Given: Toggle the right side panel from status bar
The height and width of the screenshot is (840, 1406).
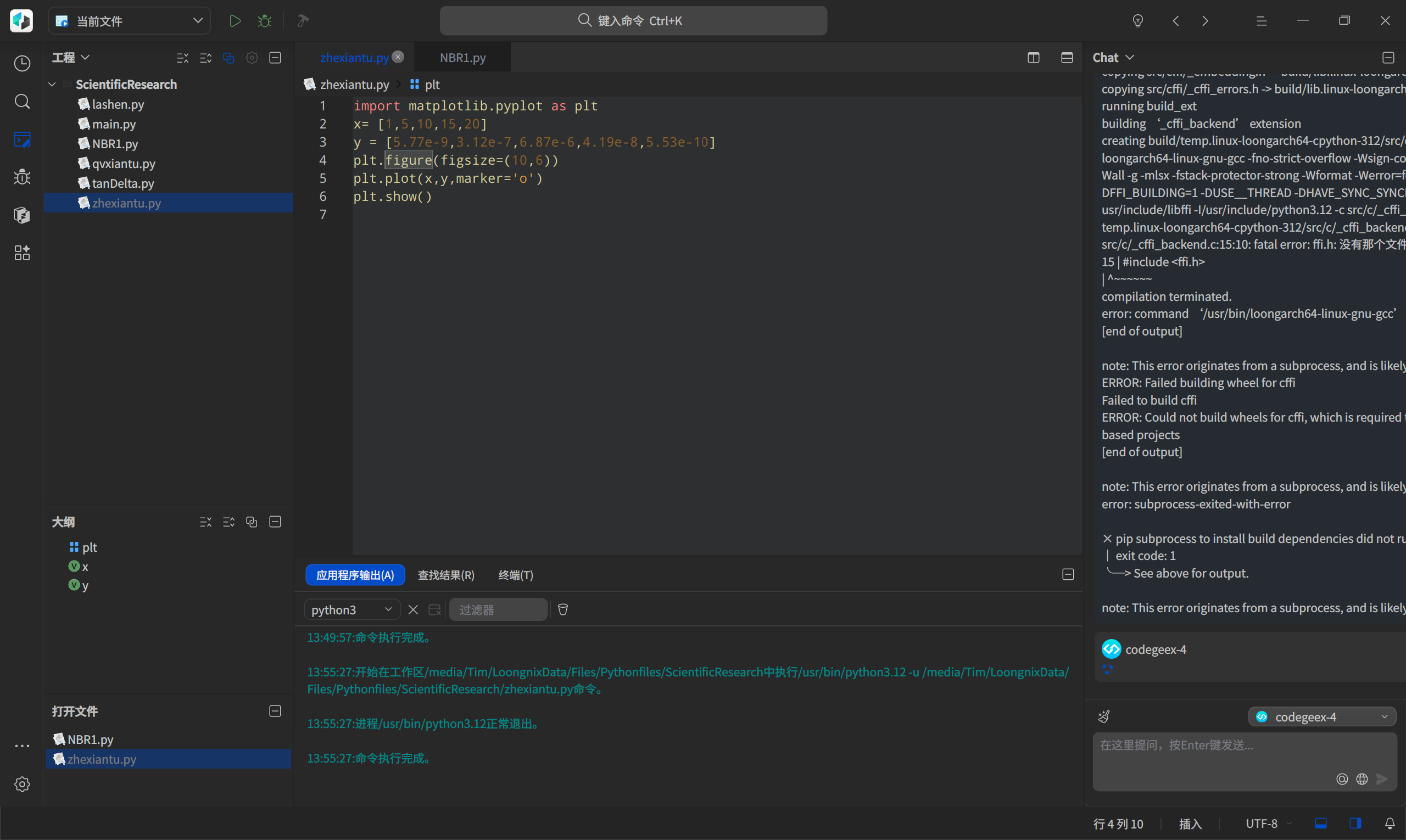Looking at the screenshot, I should point(1355,824).
